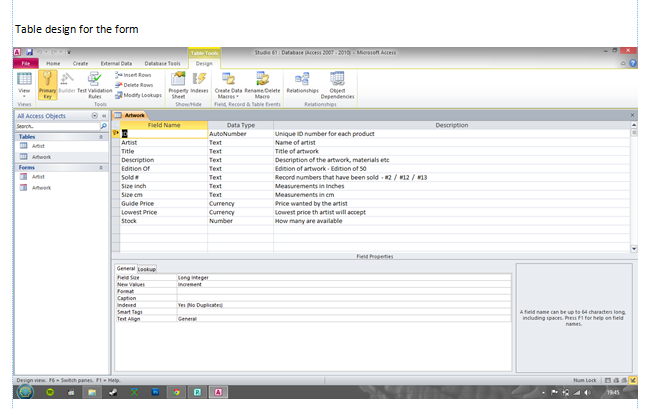Collapse the navigation pane shutter bar
The width and height of the screenshot is (646, 409).
[104, 116]
